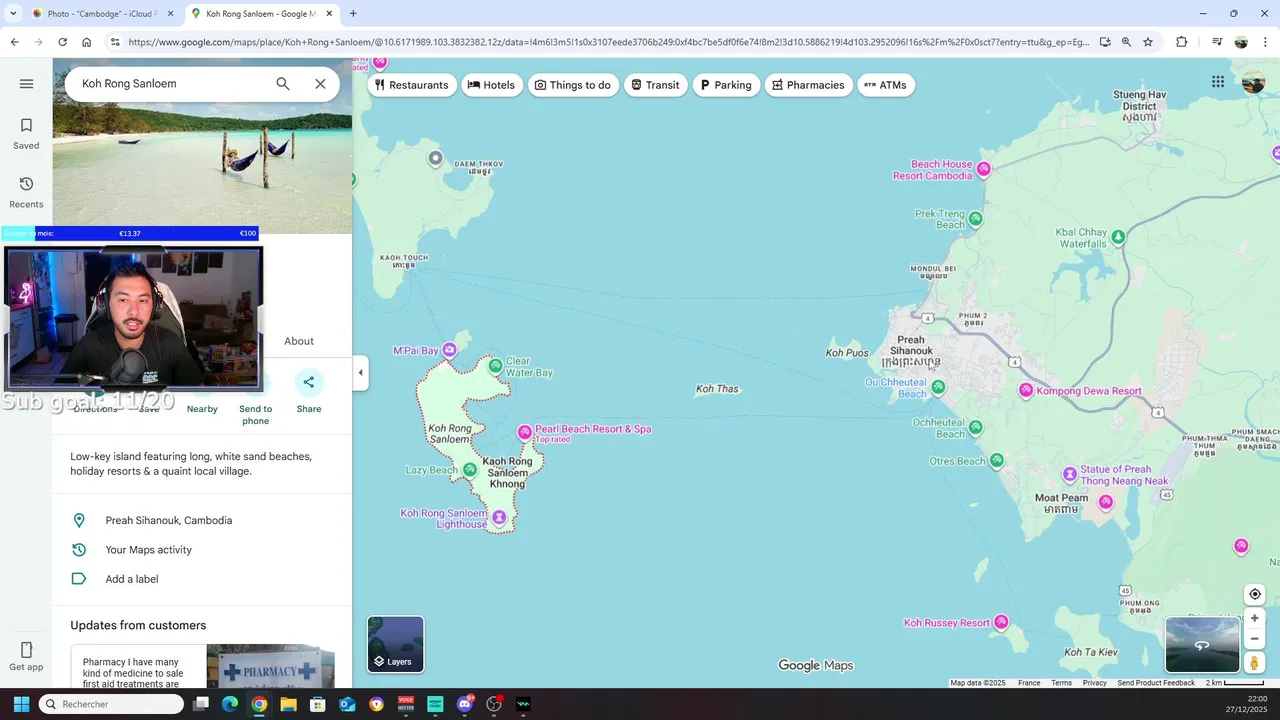This screenshot has width=1280, height=720.
Task: Open the Google account avatar on map
Action: (x=1253, y=82)
